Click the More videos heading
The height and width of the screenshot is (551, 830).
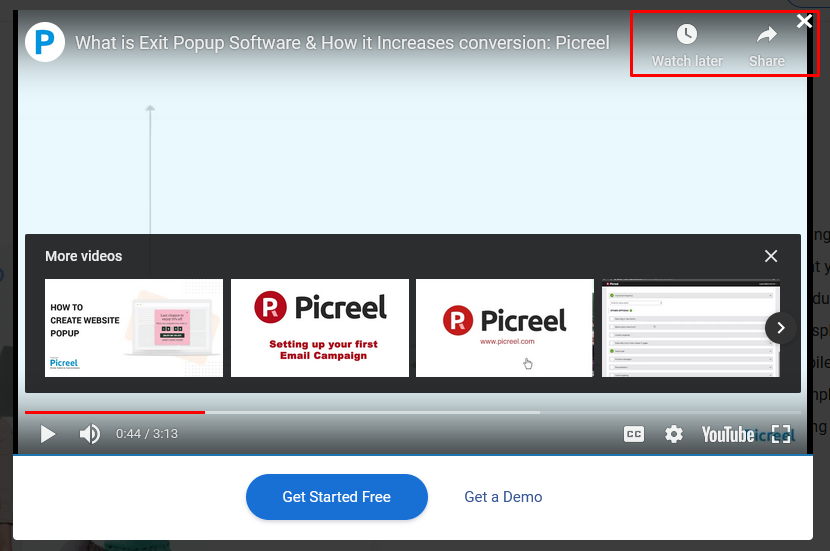pyautogui.click(x=84, y=256)
